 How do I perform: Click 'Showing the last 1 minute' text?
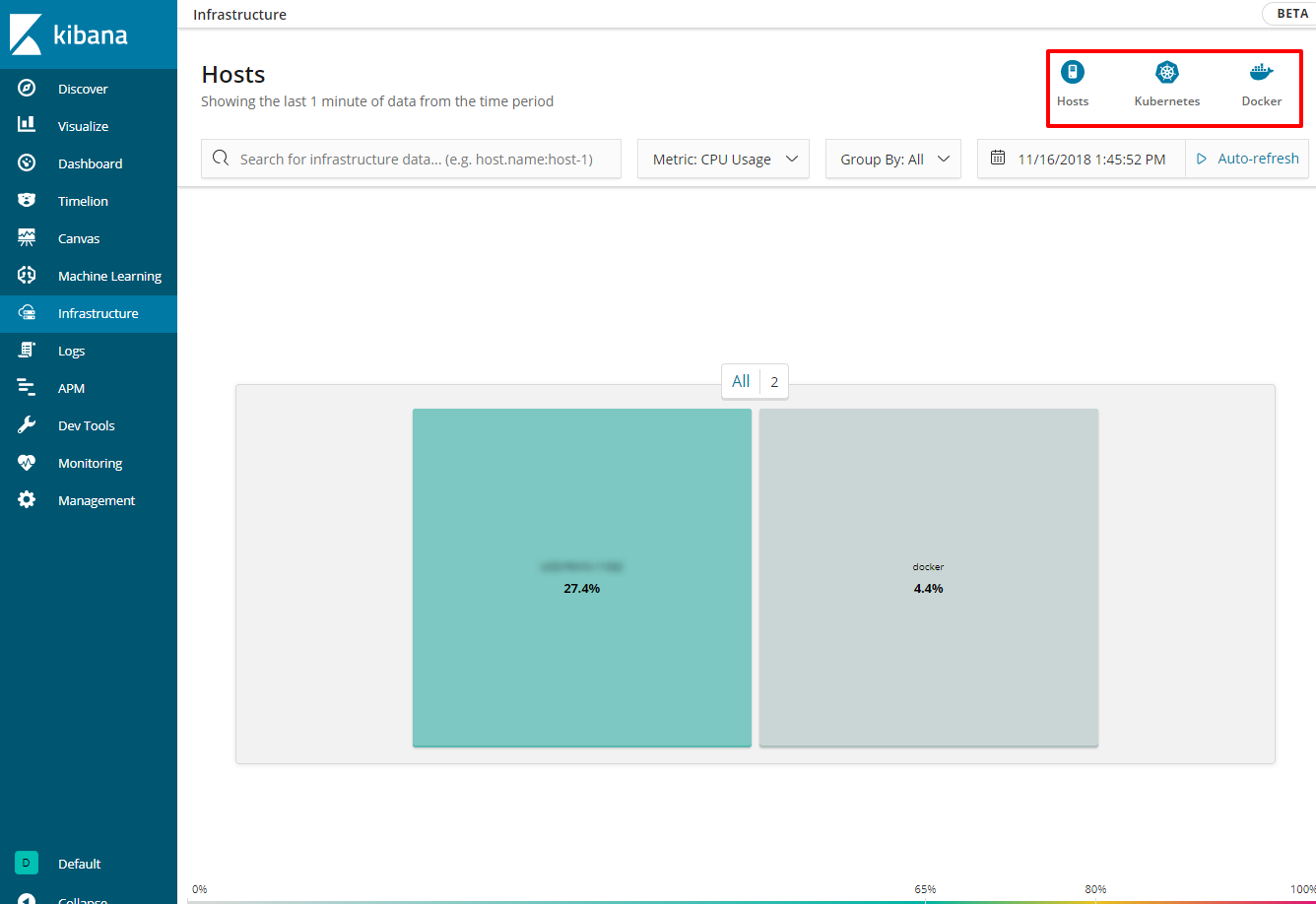(x=377, y=100)
